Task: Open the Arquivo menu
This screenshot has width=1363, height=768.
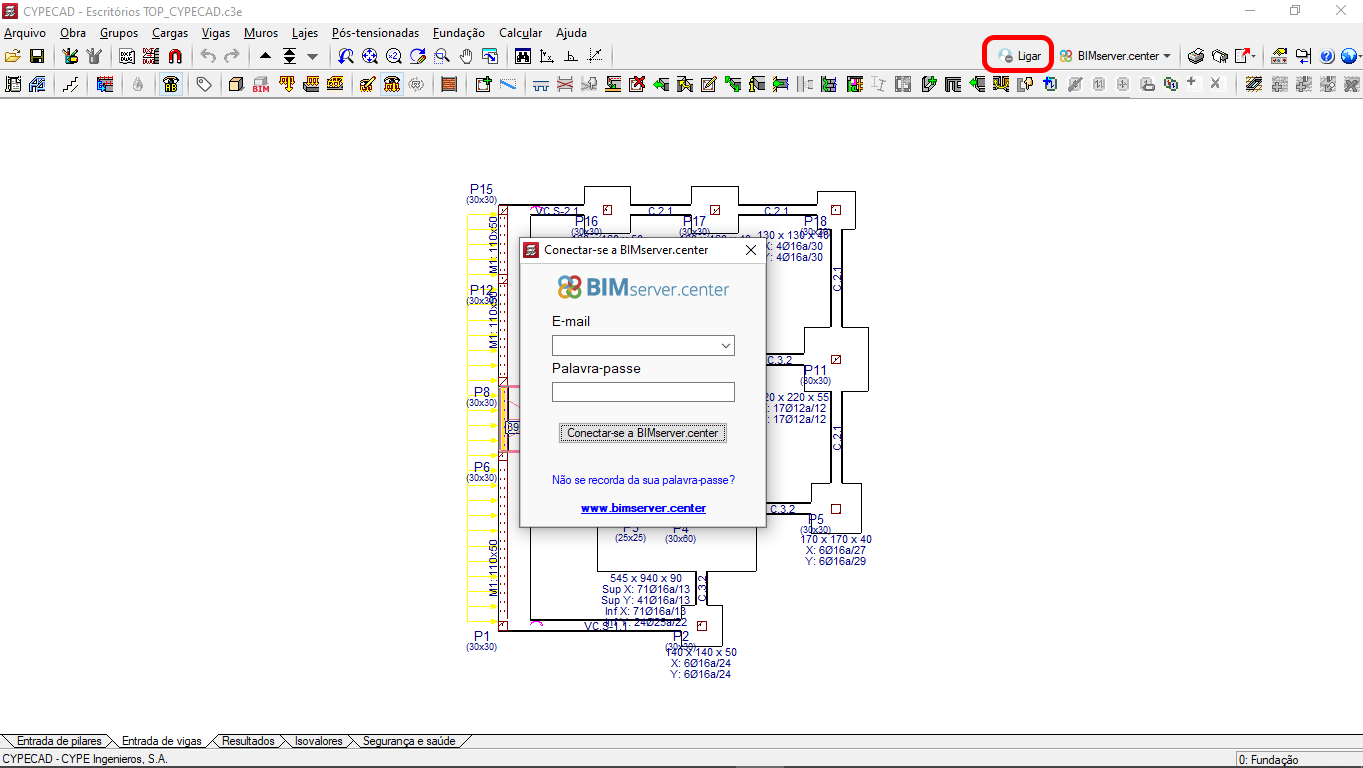Action: (x=25, y=33)
